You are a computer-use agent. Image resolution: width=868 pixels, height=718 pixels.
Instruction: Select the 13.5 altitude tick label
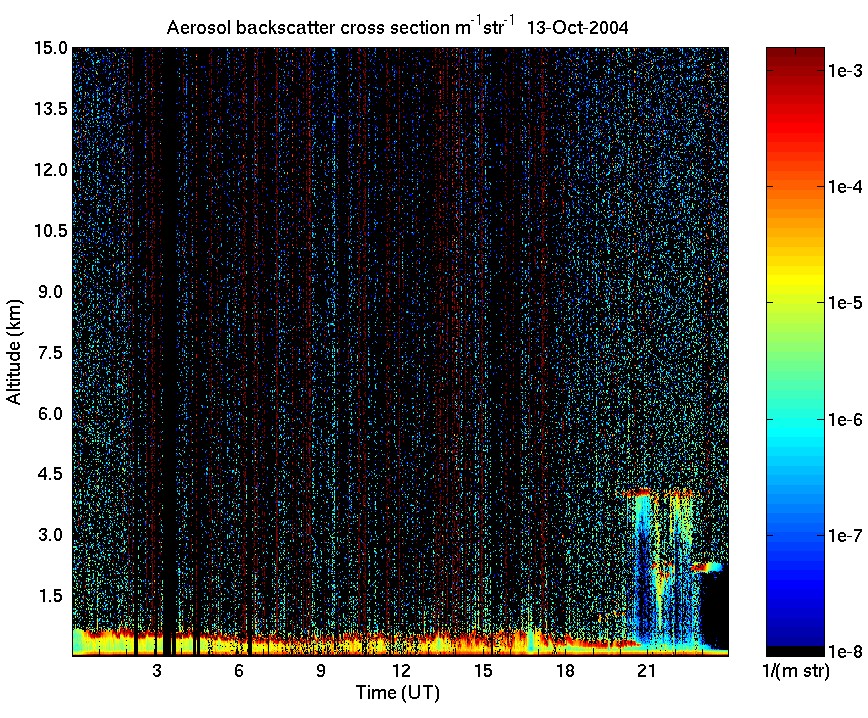[x=51, y=109]
